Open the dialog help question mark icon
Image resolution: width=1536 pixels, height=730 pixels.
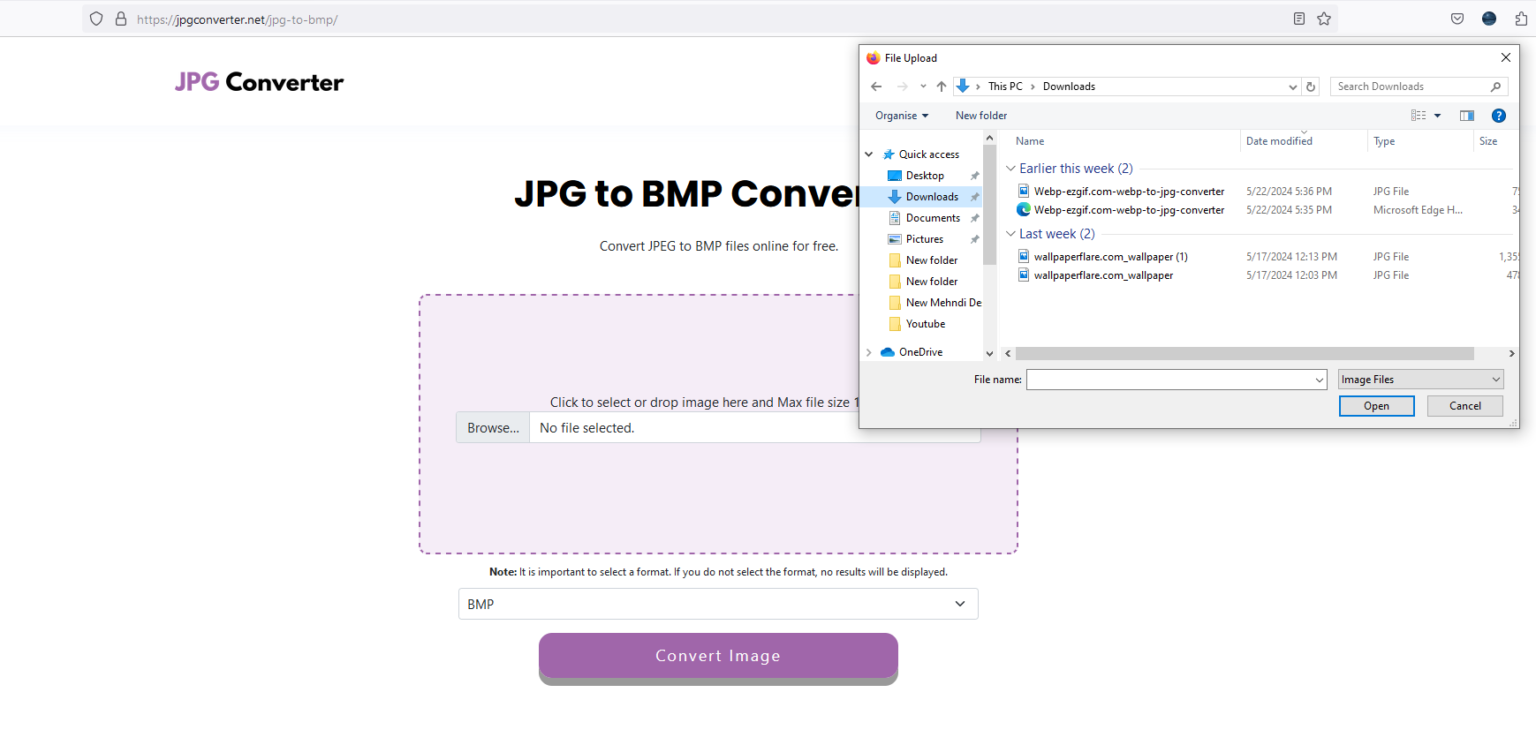1498,116
